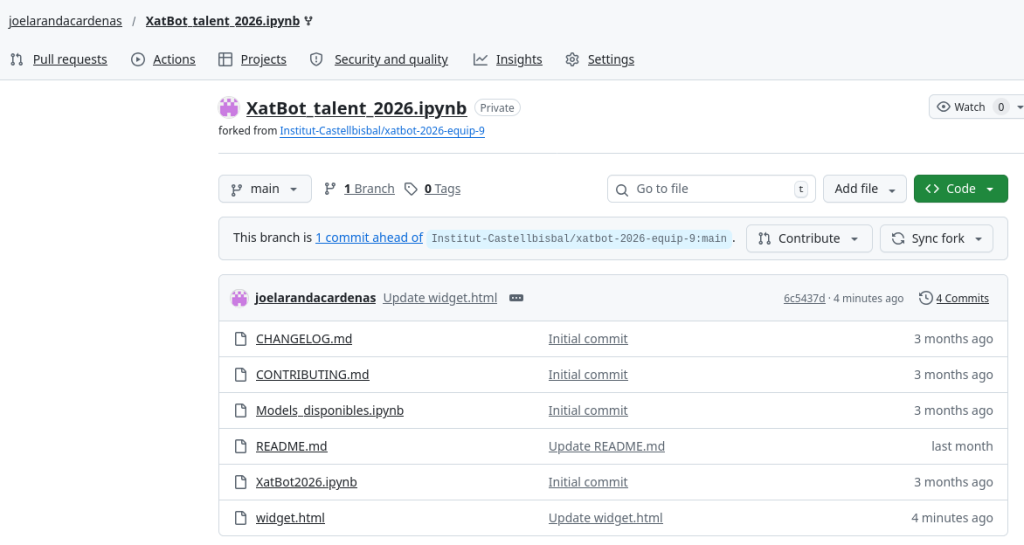Focus the Go to file search field
The image size is (1024, 545).
pos(711,189)
